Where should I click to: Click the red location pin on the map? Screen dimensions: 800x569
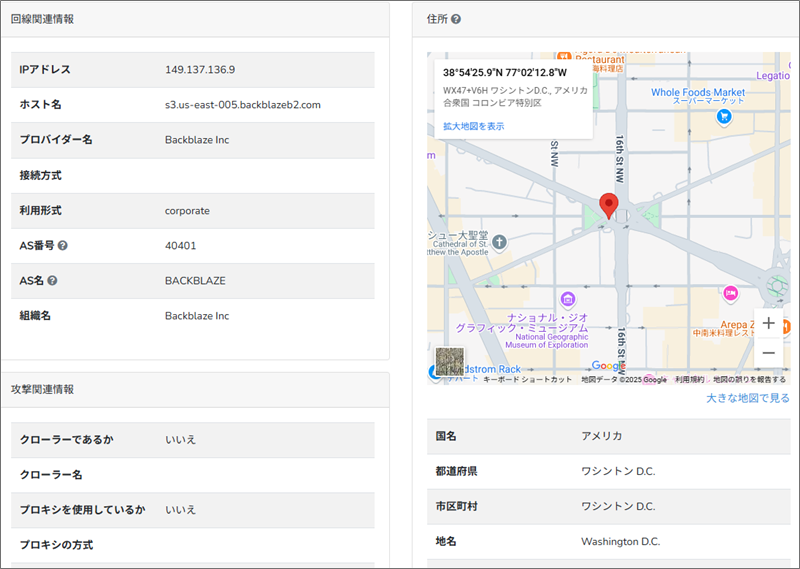[608, 206]
